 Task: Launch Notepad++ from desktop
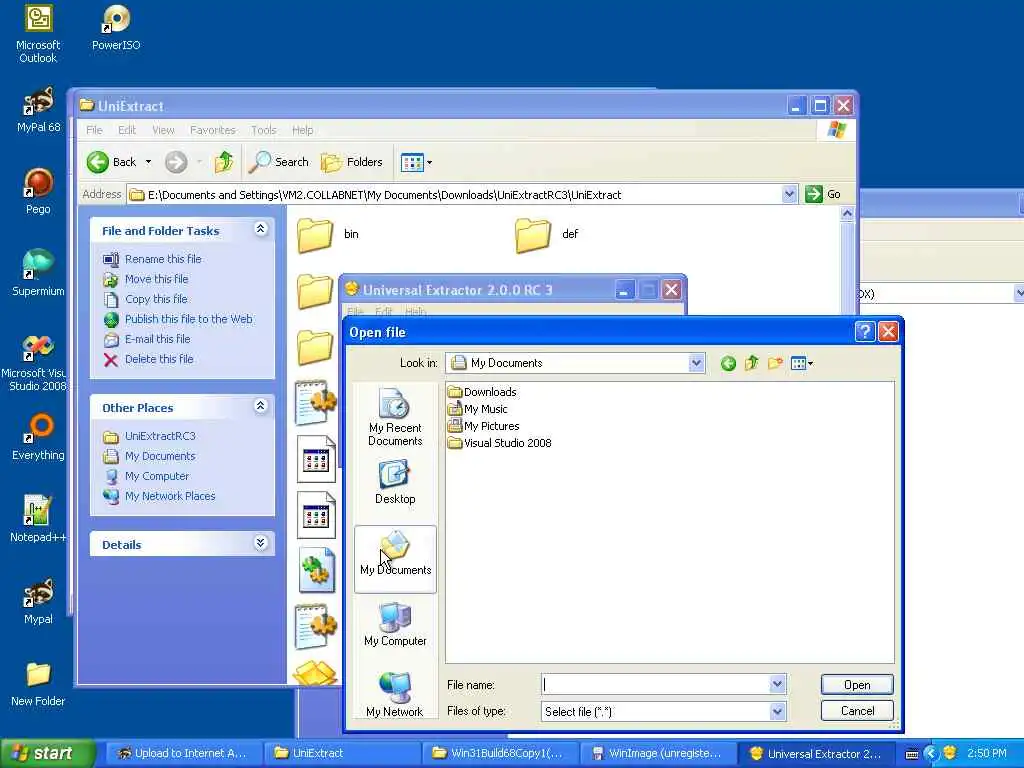point(38,520)
